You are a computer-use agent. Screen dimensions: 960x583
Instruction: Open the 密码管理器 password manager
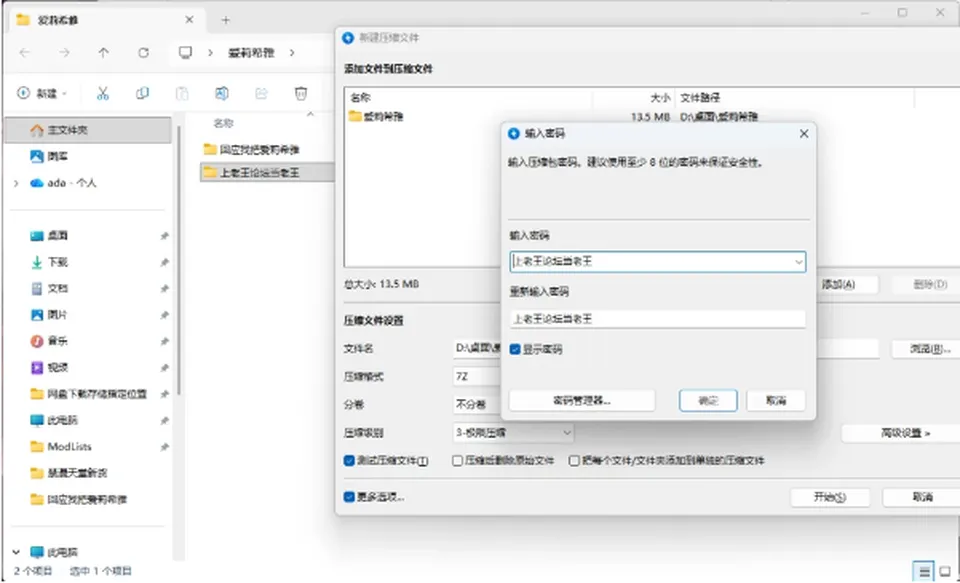click(x=582, y=401)
